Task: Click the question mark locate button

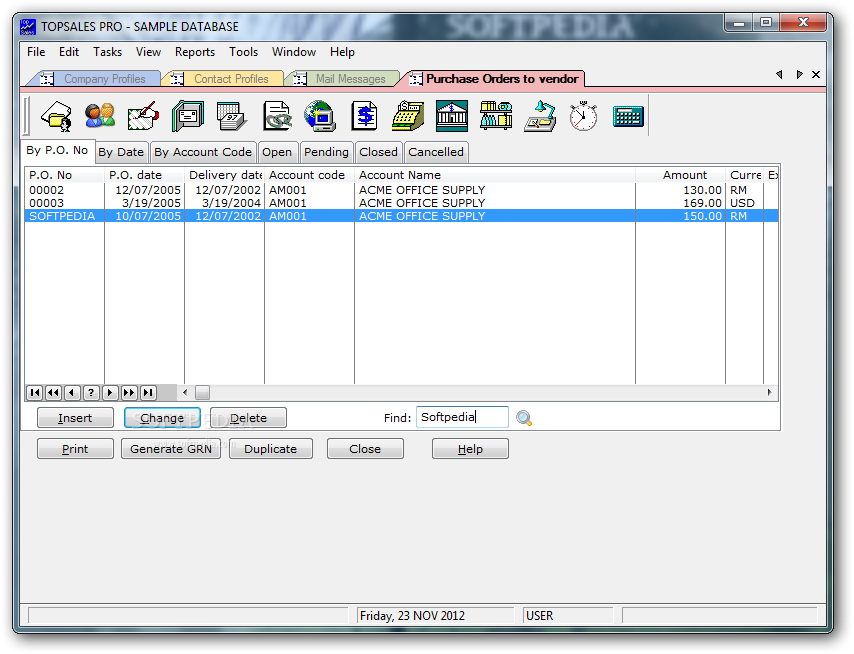Action: [x=91, y=393]
